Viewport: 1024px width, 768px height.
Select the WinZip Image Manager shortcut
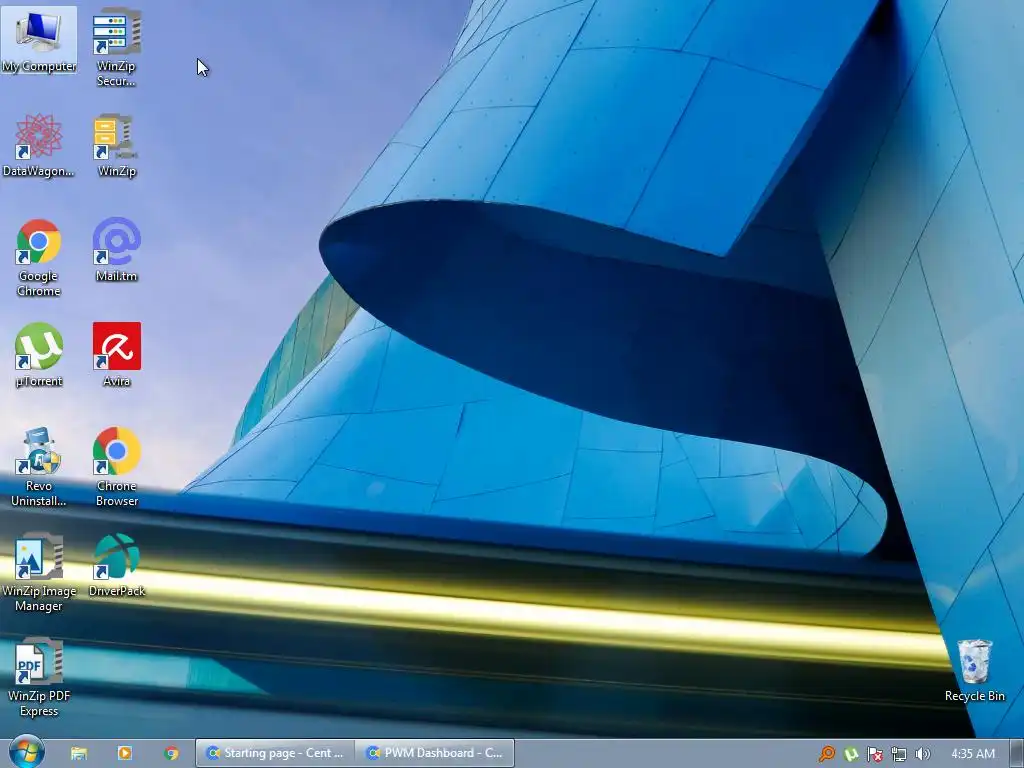[39, 573]
